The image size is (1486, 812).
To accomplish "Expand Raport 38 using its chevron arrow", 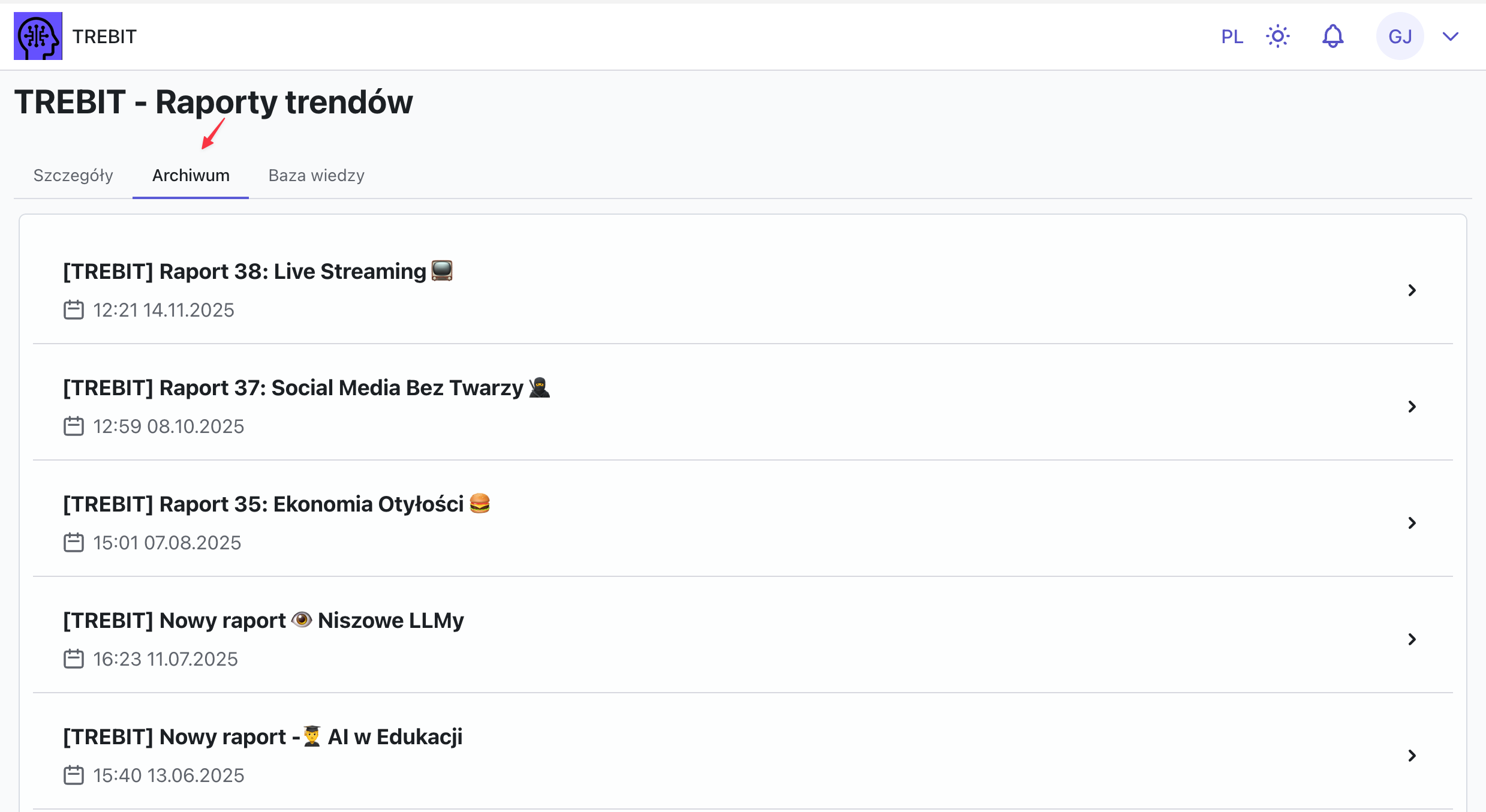I will (1412, 290).
